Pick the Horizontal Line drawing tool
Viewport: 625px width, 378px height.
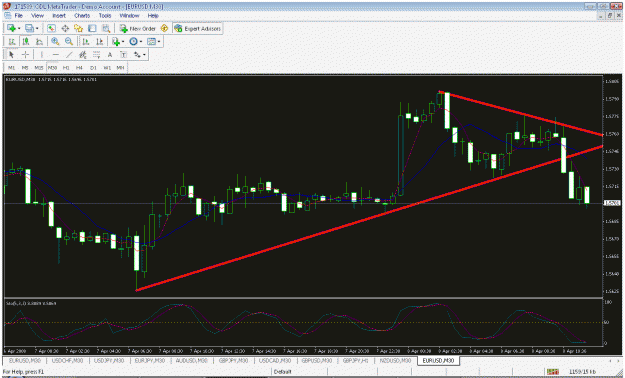(x=55, y=55)
